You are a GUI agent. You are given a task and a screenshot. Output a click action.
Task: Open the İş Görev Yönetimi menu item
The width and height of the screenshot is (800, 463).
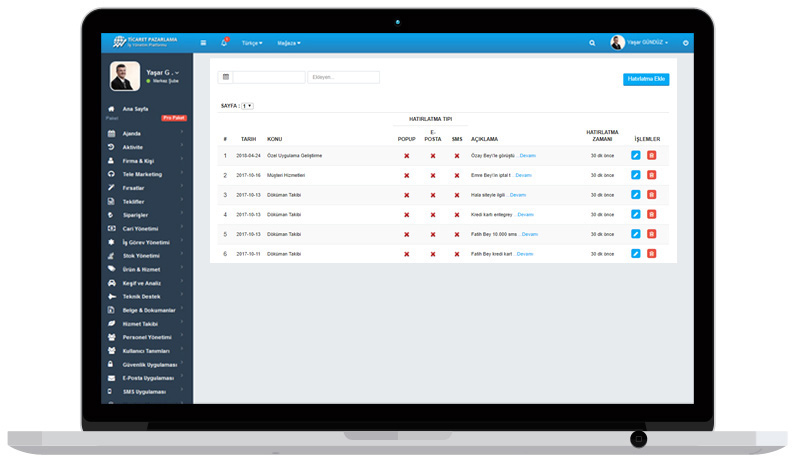pos(146,242)
